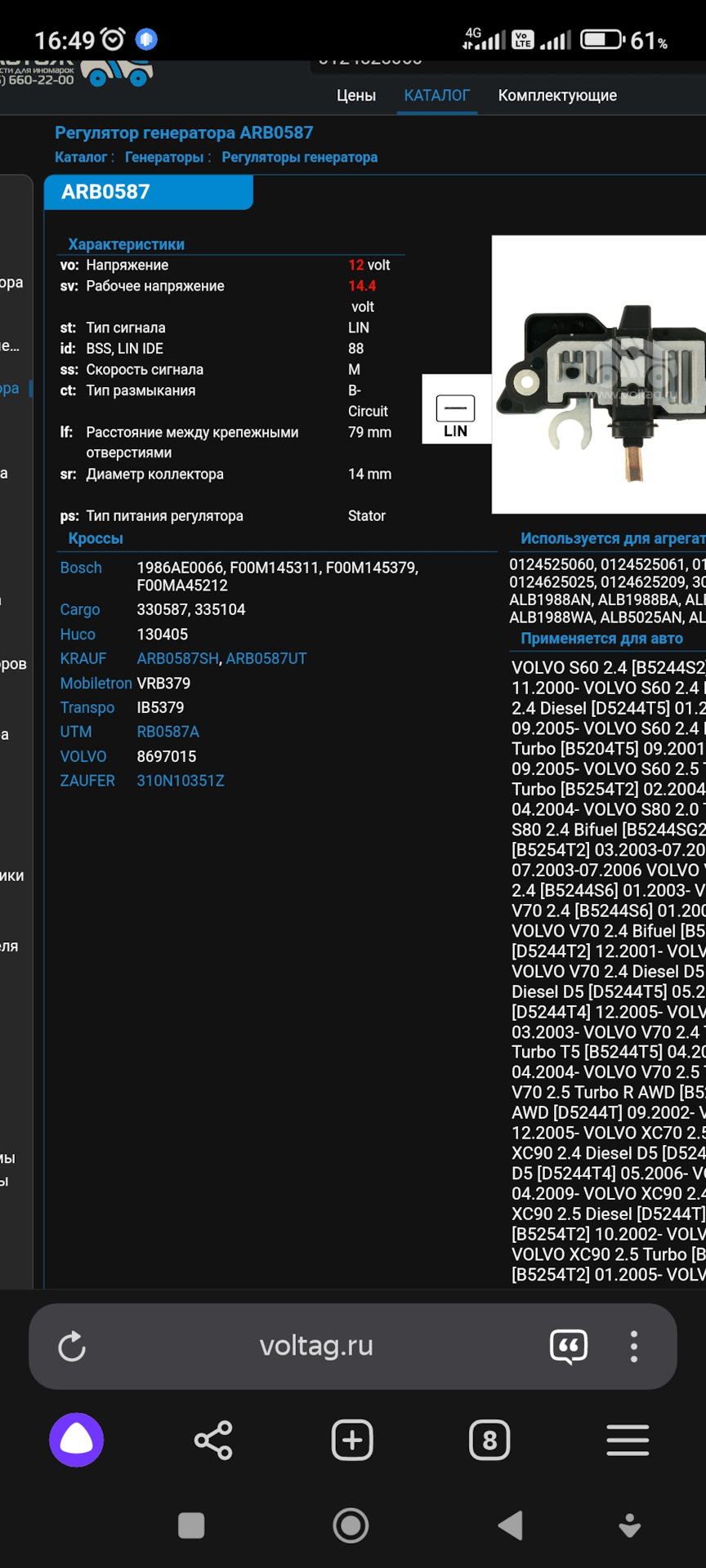Open the ZAUFER 310N10351Z link

pyautogui.click(x=181, y=781)
